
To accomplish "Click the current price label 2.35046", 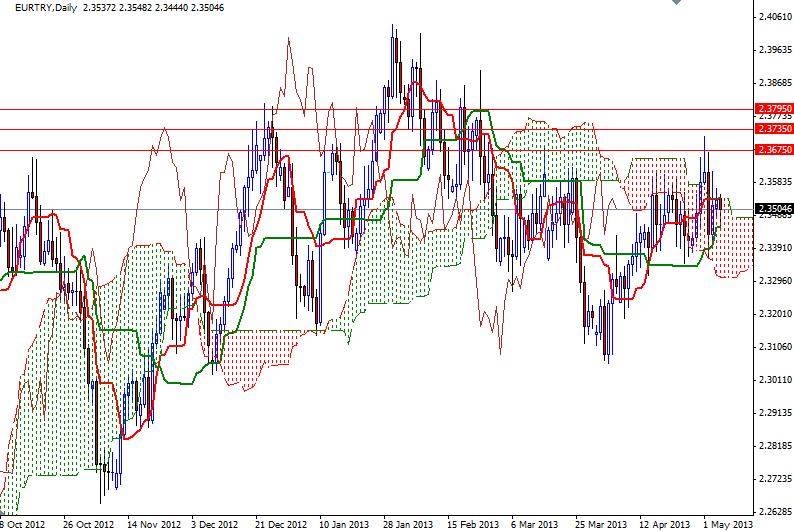I will point(774,209).
